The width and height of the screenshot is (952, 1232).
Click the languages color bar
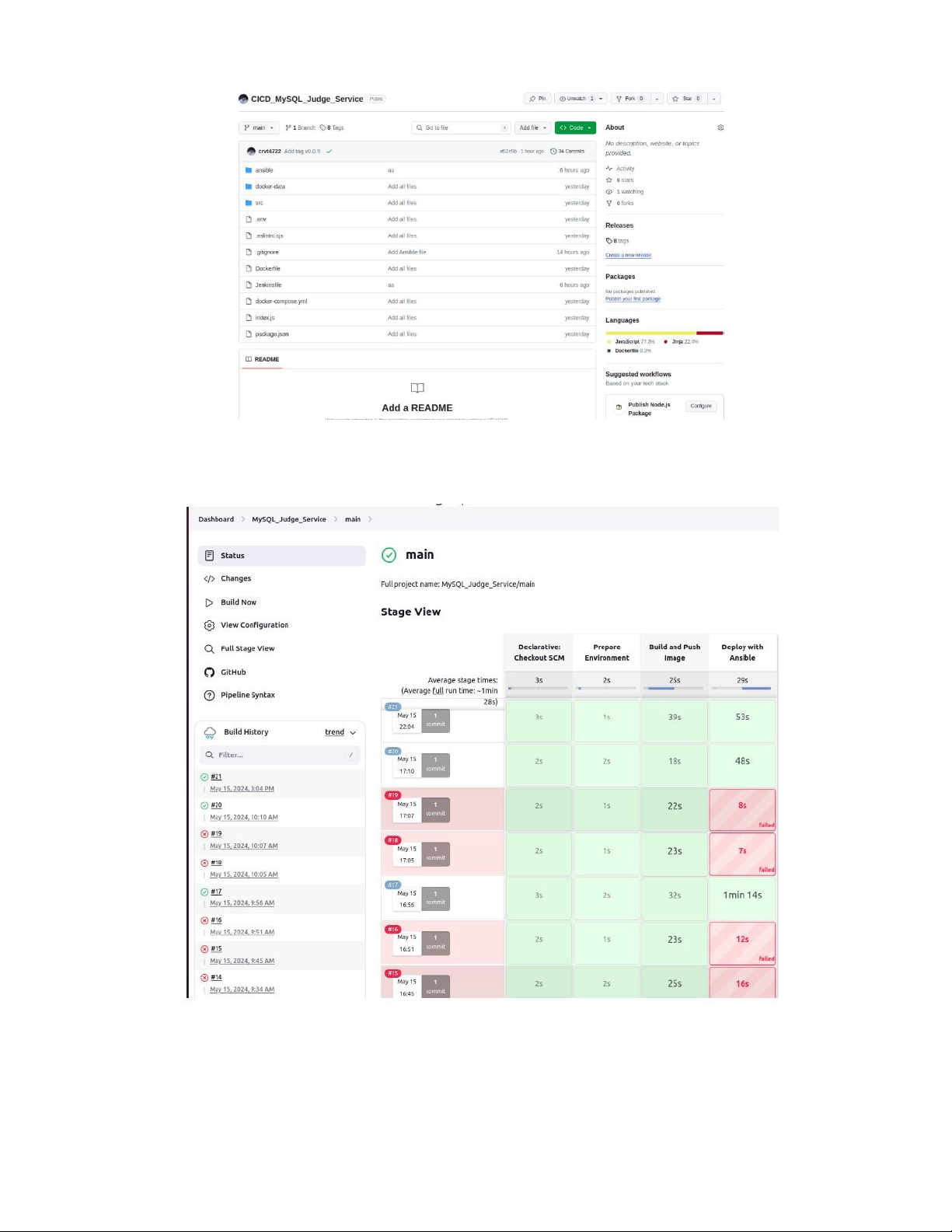(664, 333)
